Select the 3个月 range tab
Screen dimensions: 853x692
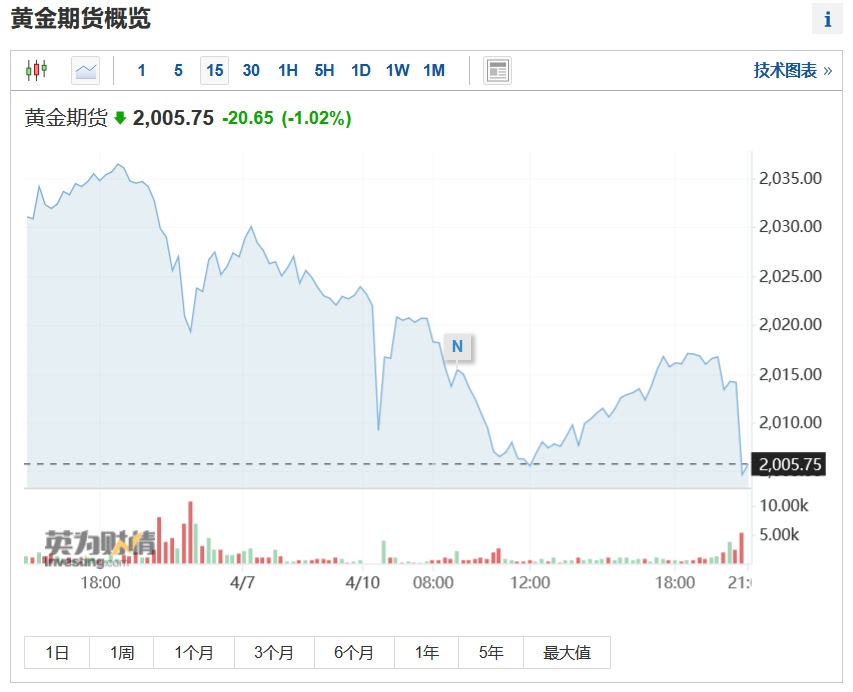point(274,652)
